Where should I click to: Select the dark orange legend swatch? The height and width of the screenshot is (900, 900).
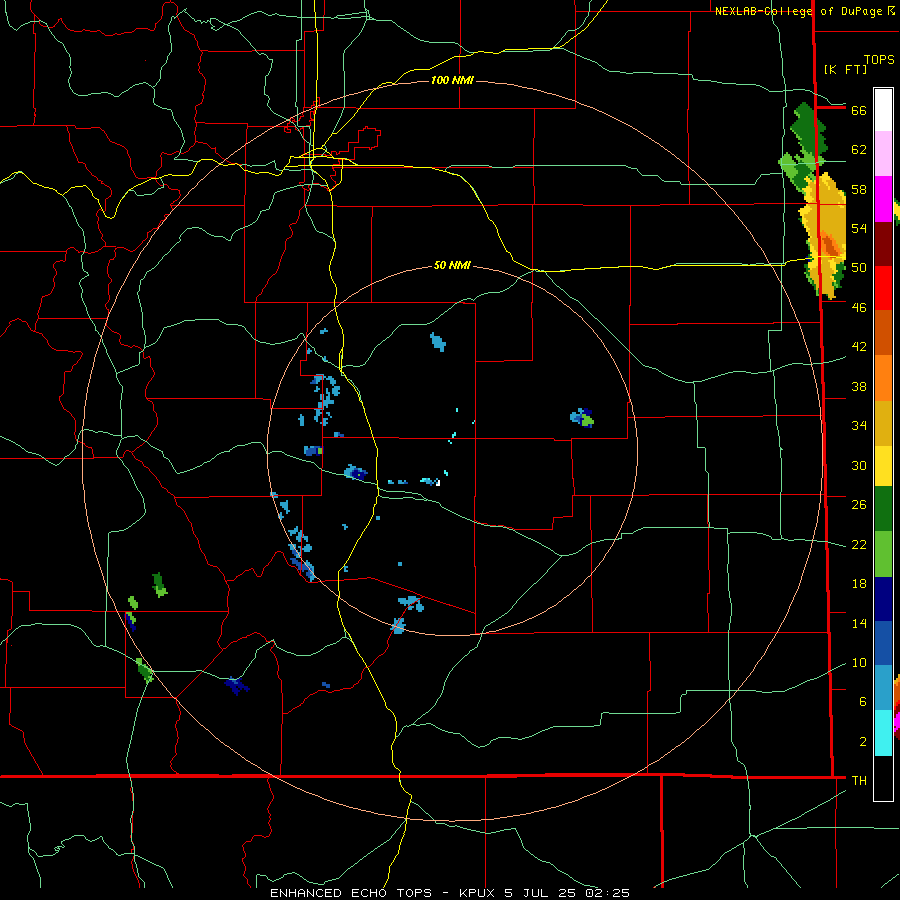pos(883,332)
